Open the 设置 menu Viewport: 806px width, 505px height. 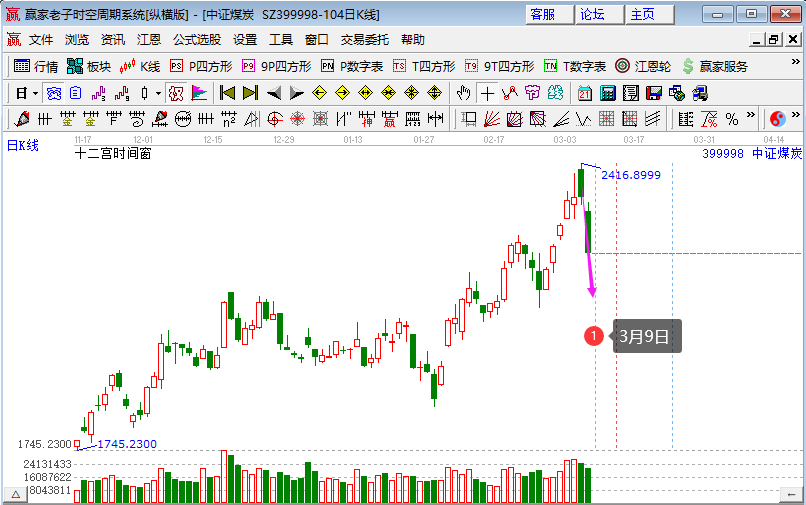245,40
